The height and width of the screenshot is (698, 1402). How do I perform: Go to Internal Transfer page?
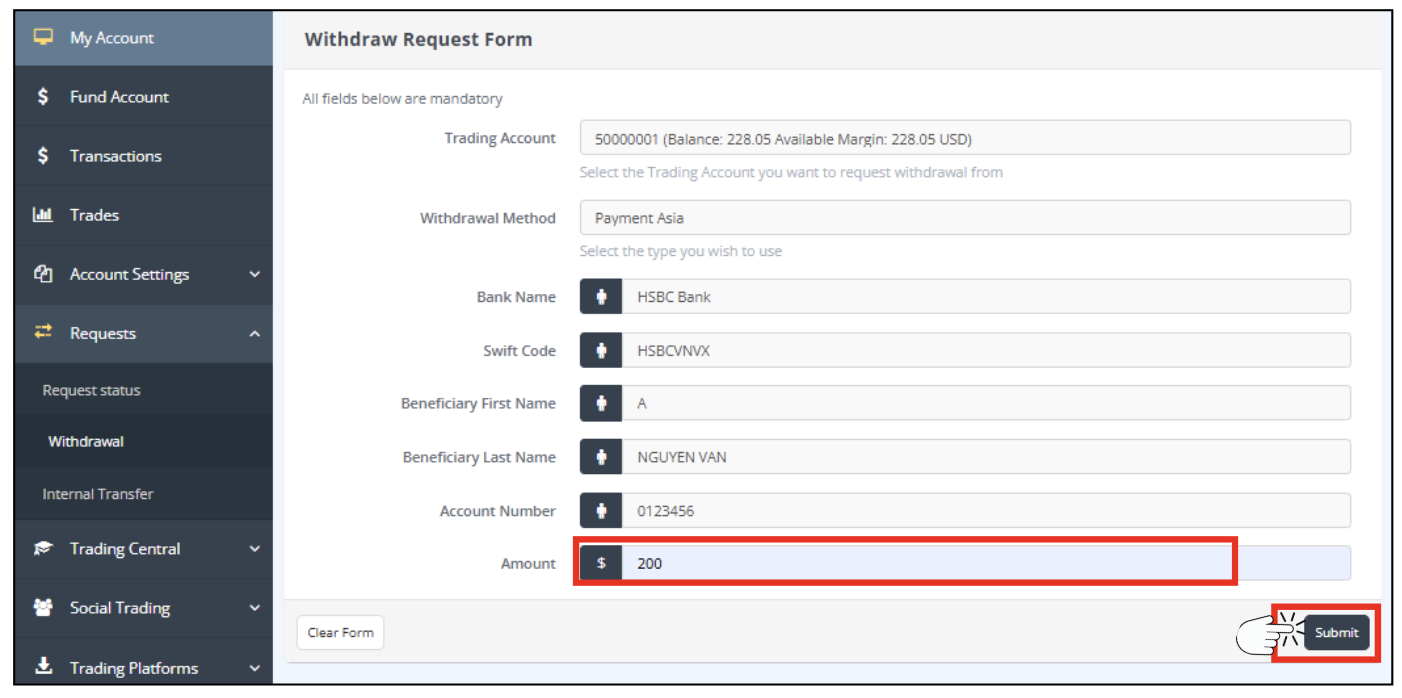click(98, 494)
